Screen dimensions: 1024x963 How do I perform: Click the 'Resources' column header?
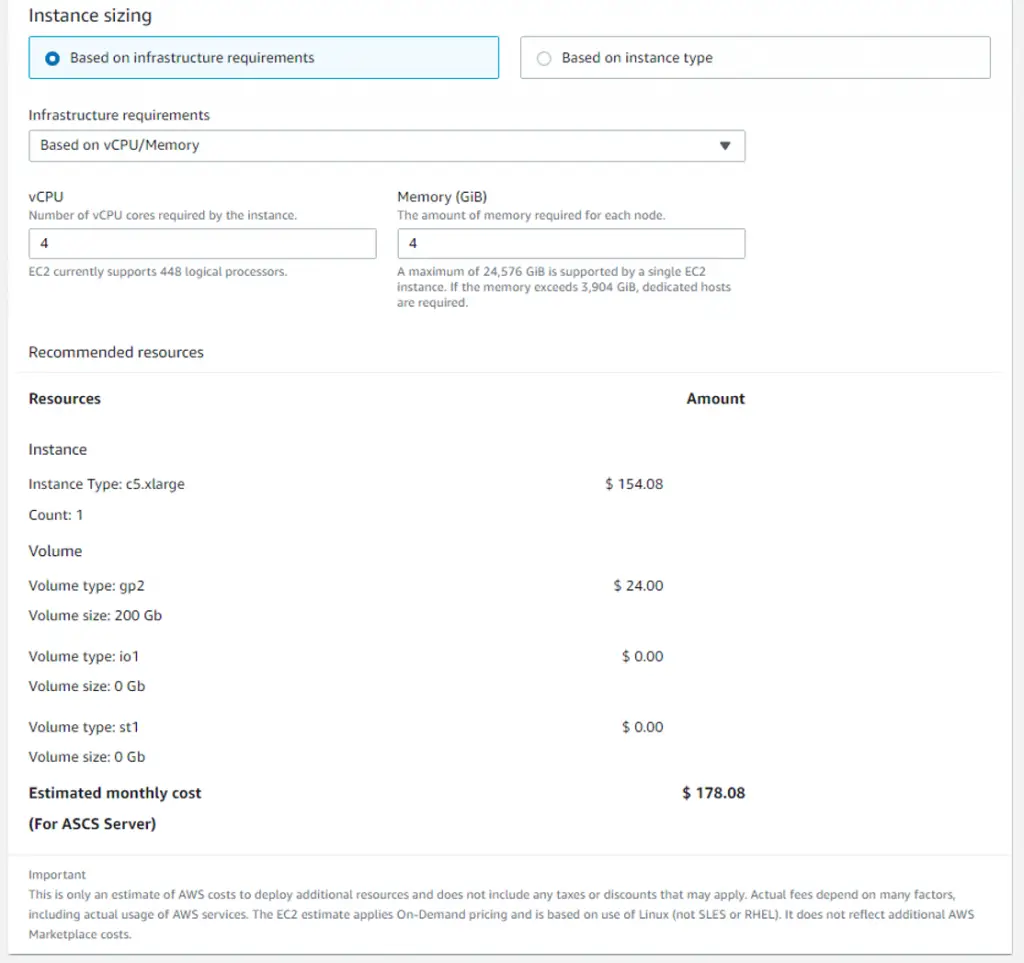pyautogui.click(x=65, y=398)
